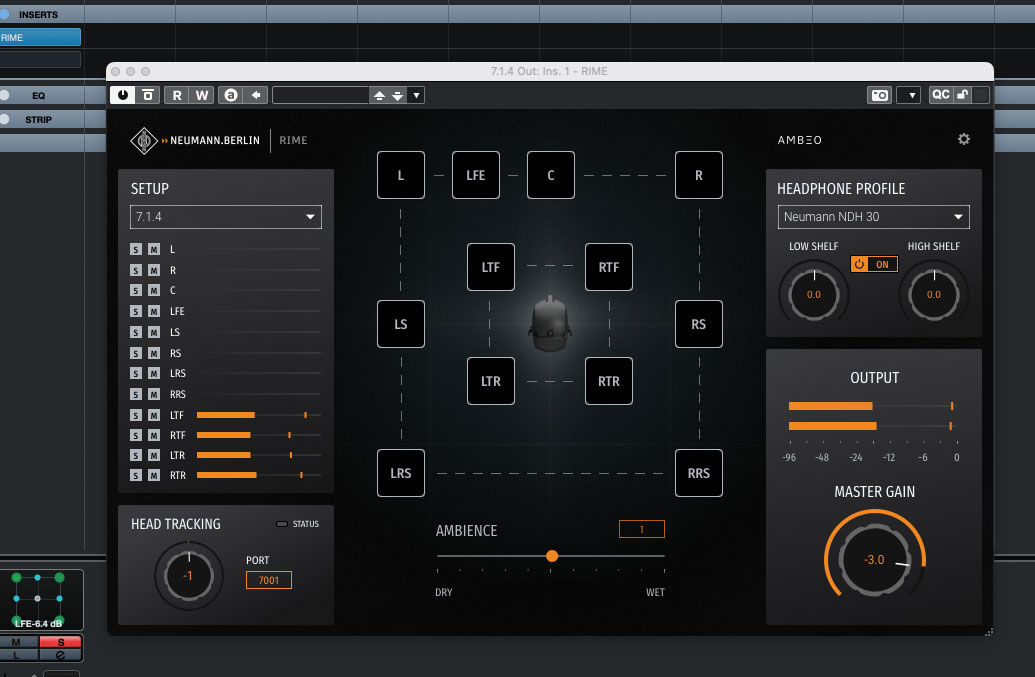
Task: Toggle the plugin power/activate button
Action: (123, 95)
